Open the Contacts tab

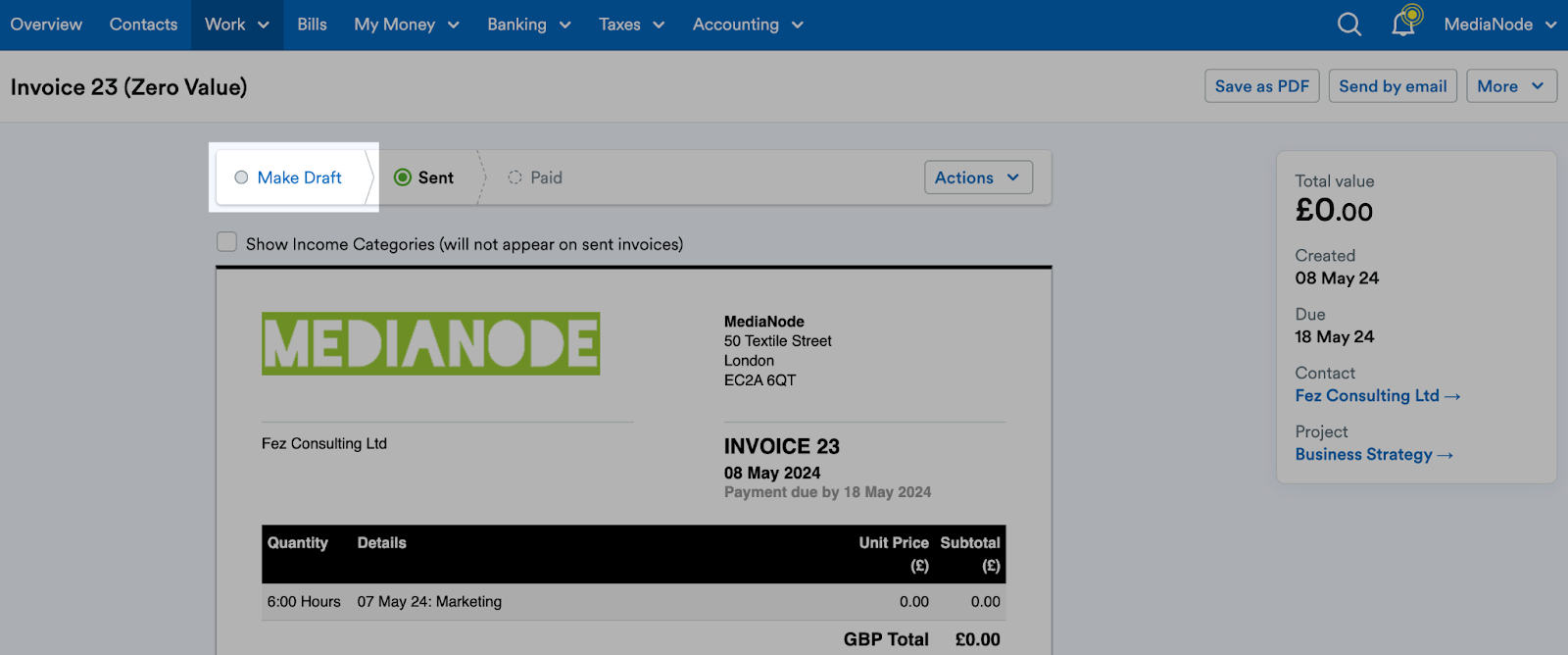tap(143, 25)
